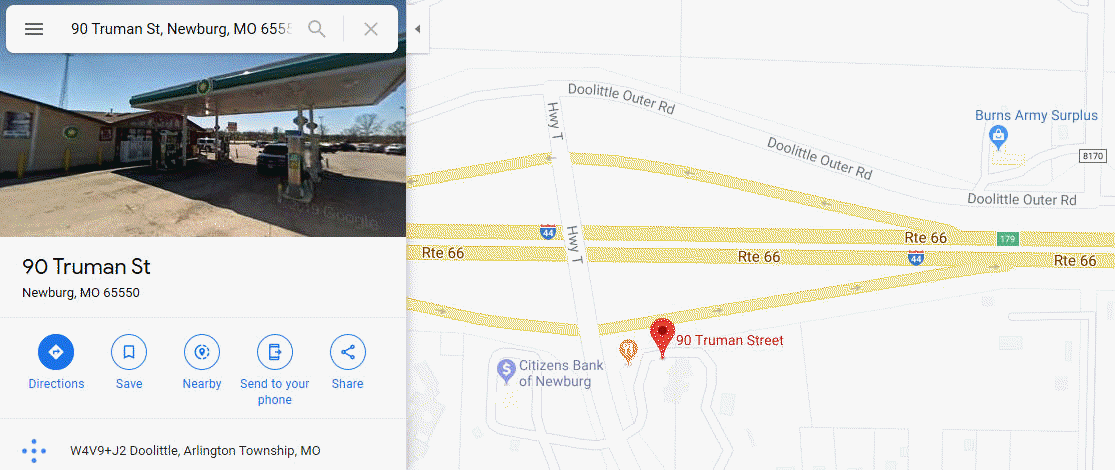1115x470 pixels.
Task: Clear the search with the X icon
Action: coord(370,29)
